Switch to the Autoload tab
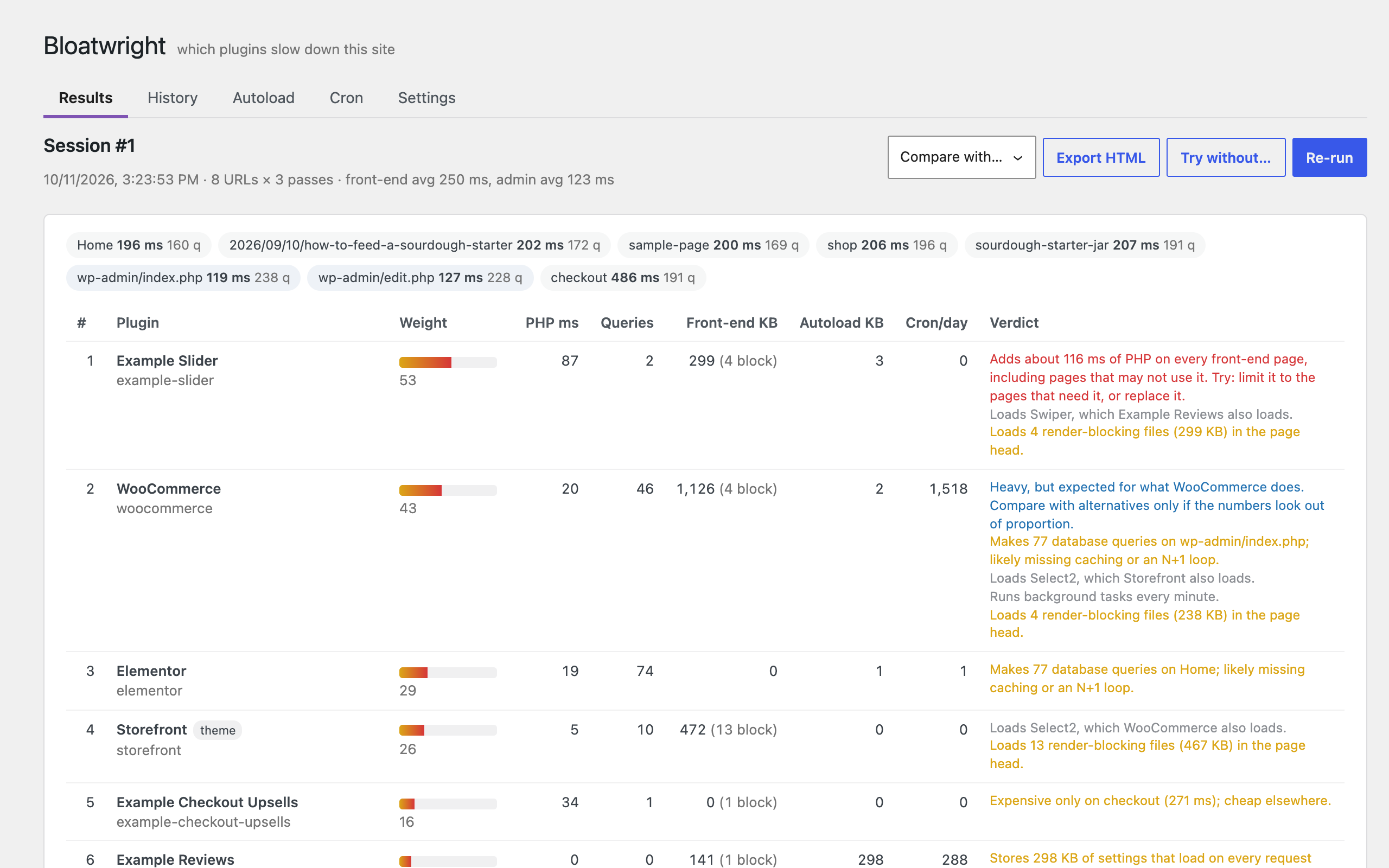The width and height of the screenshot is (1389, 868). [x=264, y=98]
